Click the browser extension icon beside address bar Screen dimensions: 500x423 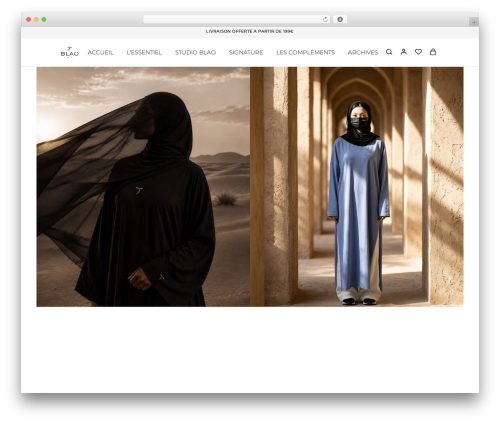click(x=340, y=20)
